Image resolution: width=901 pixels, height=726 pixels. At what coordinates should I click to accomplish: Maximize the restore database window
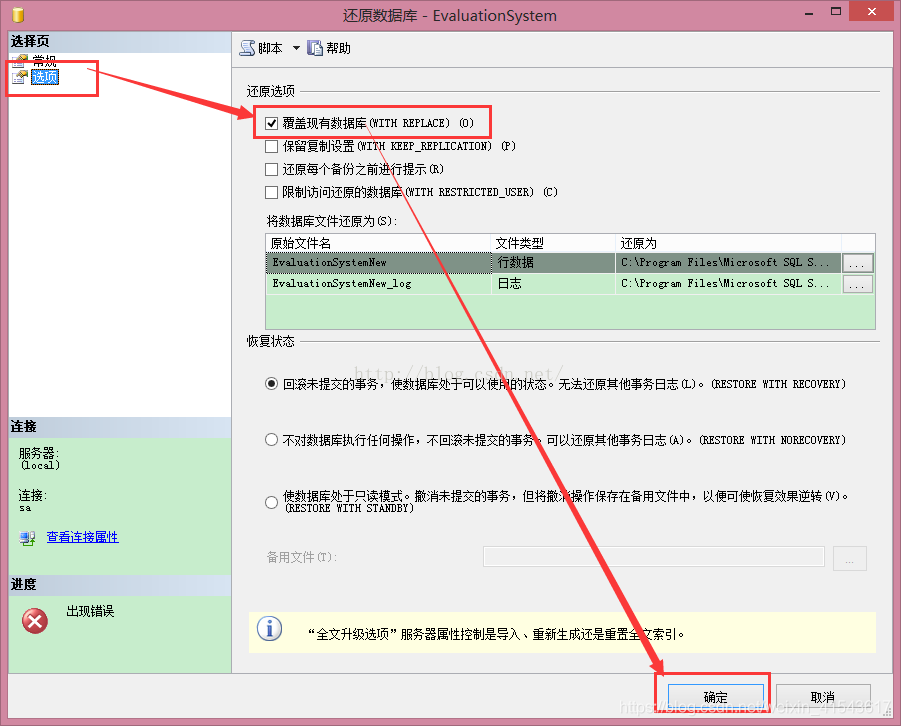[x=836, y=11]
